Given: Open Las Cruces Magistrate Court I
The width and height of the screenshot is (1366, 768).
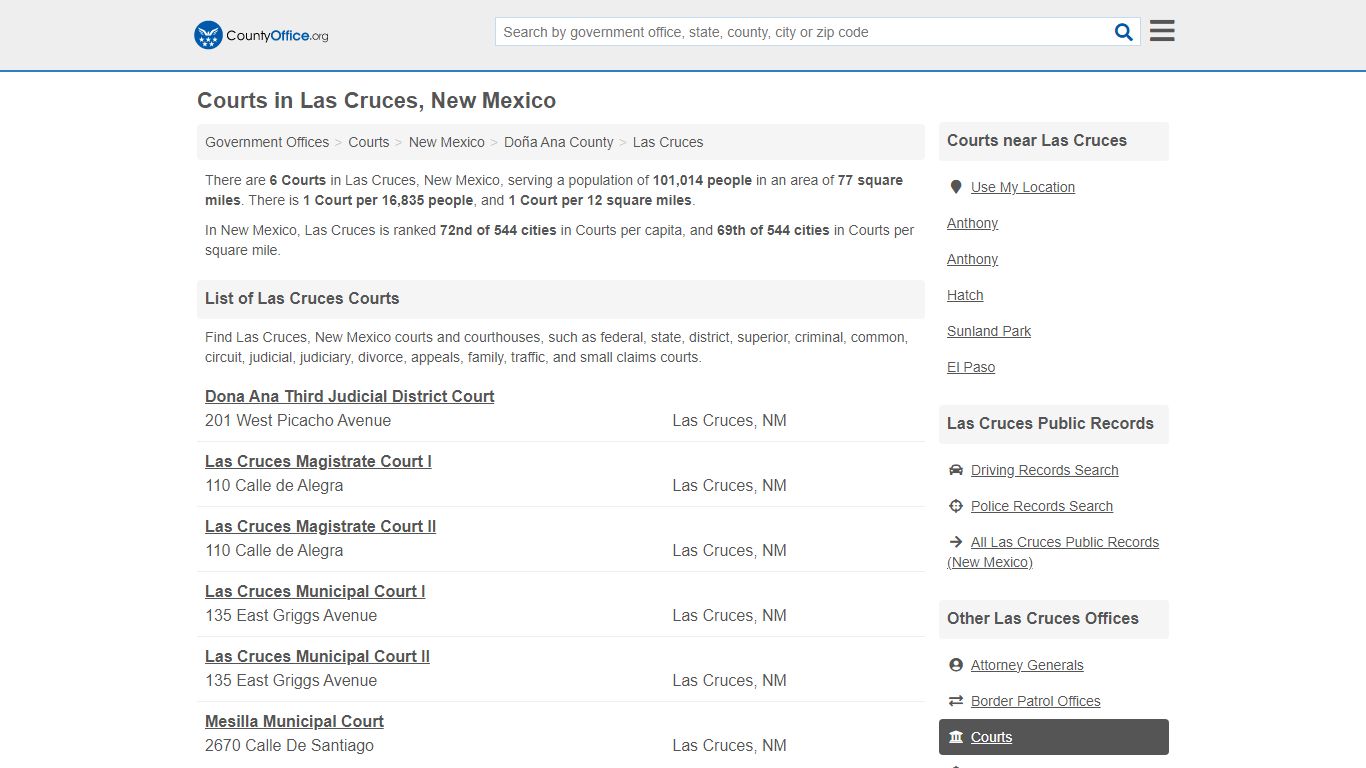Looking at the screenshot, I should click(x=318, y=461).
